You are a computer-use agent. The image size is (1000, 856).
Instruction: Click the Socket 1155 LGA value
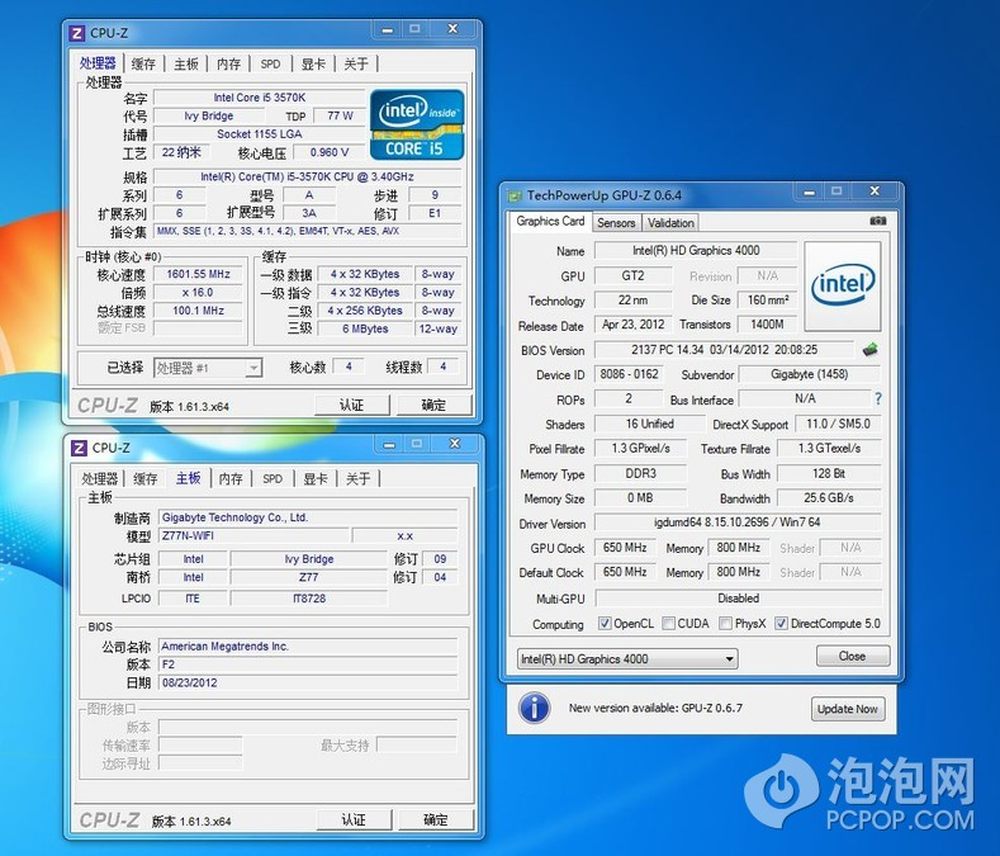click(260, 134)
